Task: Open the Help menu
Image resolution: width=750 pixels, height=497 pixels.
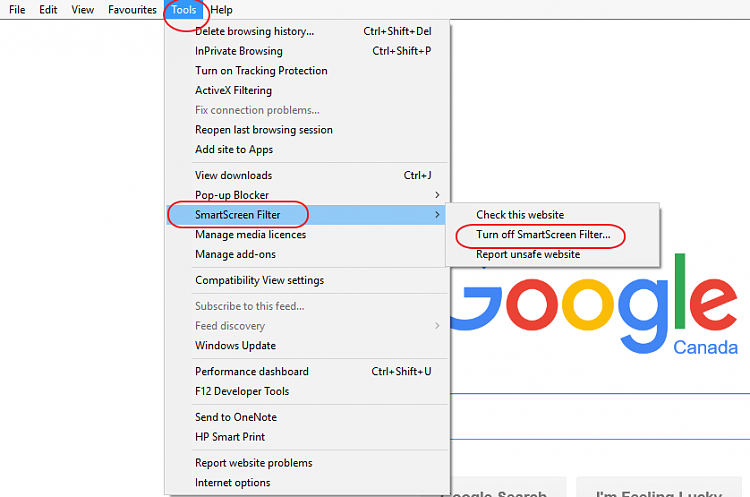Action: (x=221, y=10)
